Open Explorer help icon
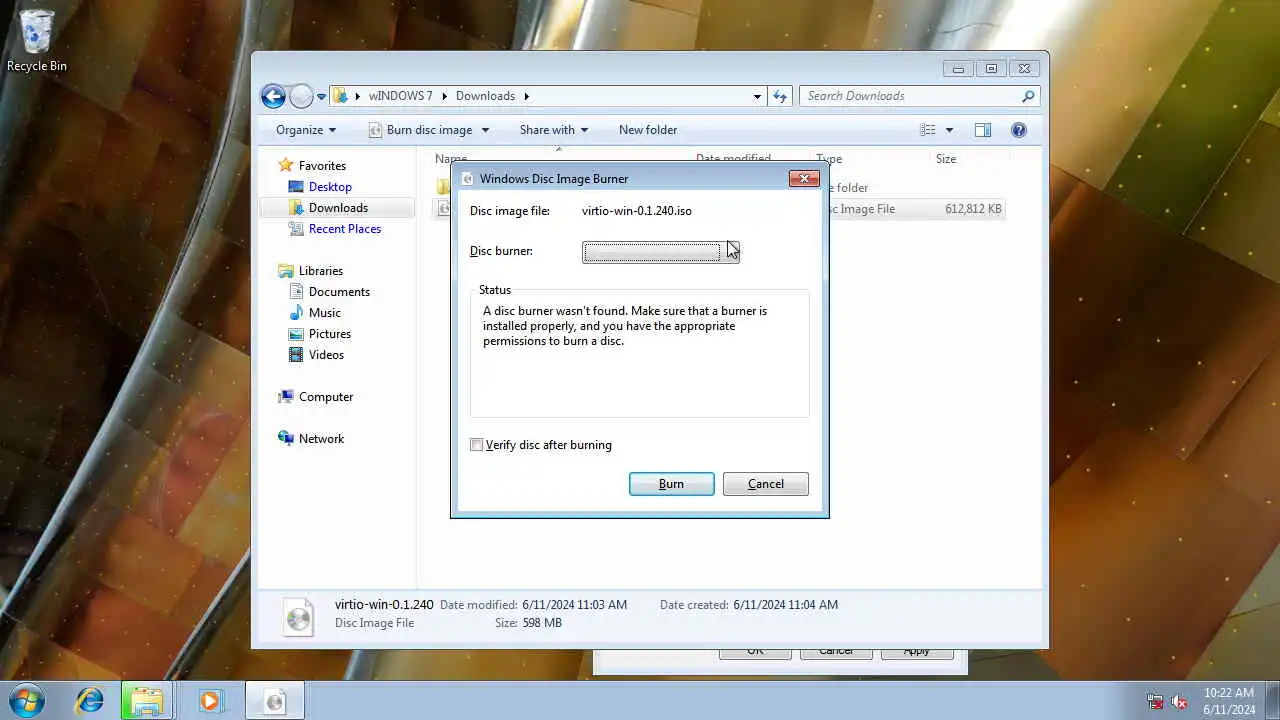The image size is (1280, 720). point(1019,130)
